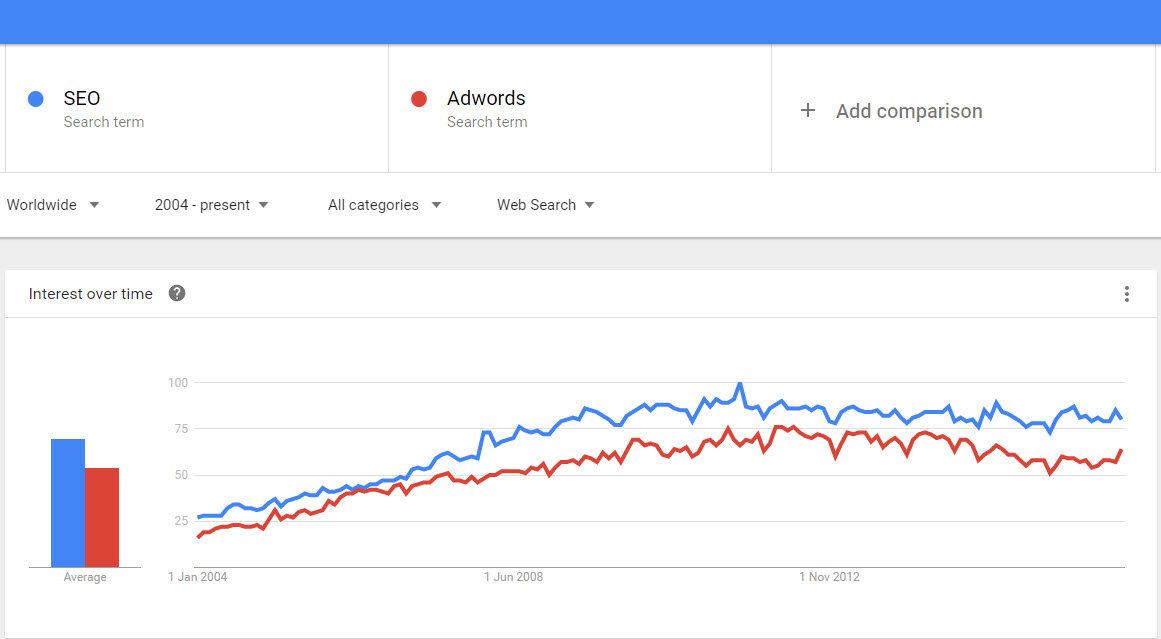The image size is (1161, 639).
Task: Toggle the SEO search term card
Action: click(x=195, y=107)
